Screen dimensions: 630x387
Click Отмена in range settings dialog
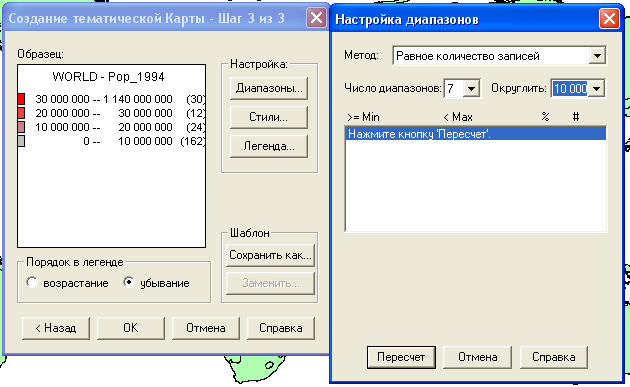[x=477, y=357]
